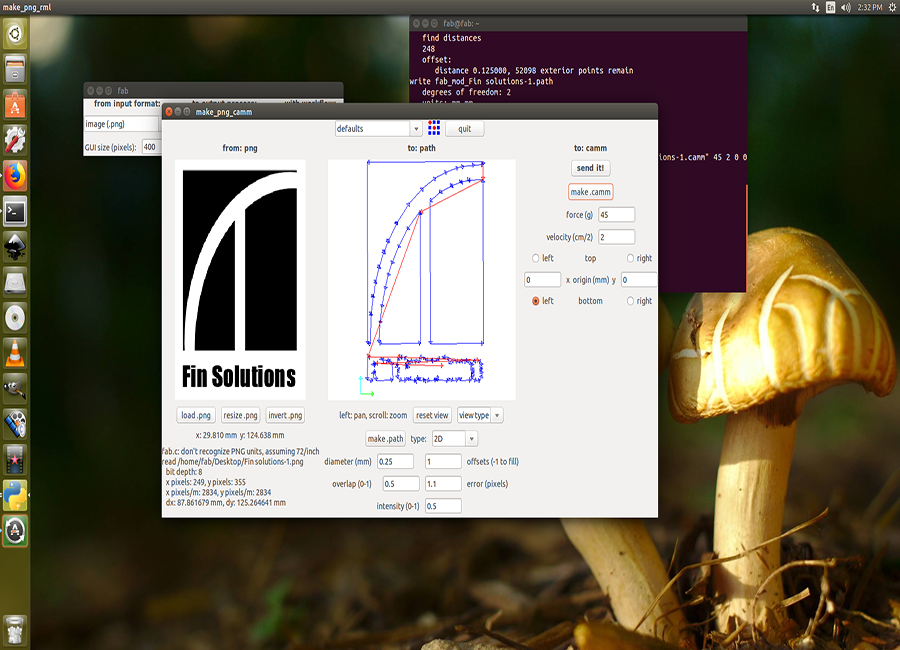This screenshot has height=650, width=900.
Task: Click the 'x: 29.810 mm y: 124.638 mm' readout
Action: pos(240,435)
